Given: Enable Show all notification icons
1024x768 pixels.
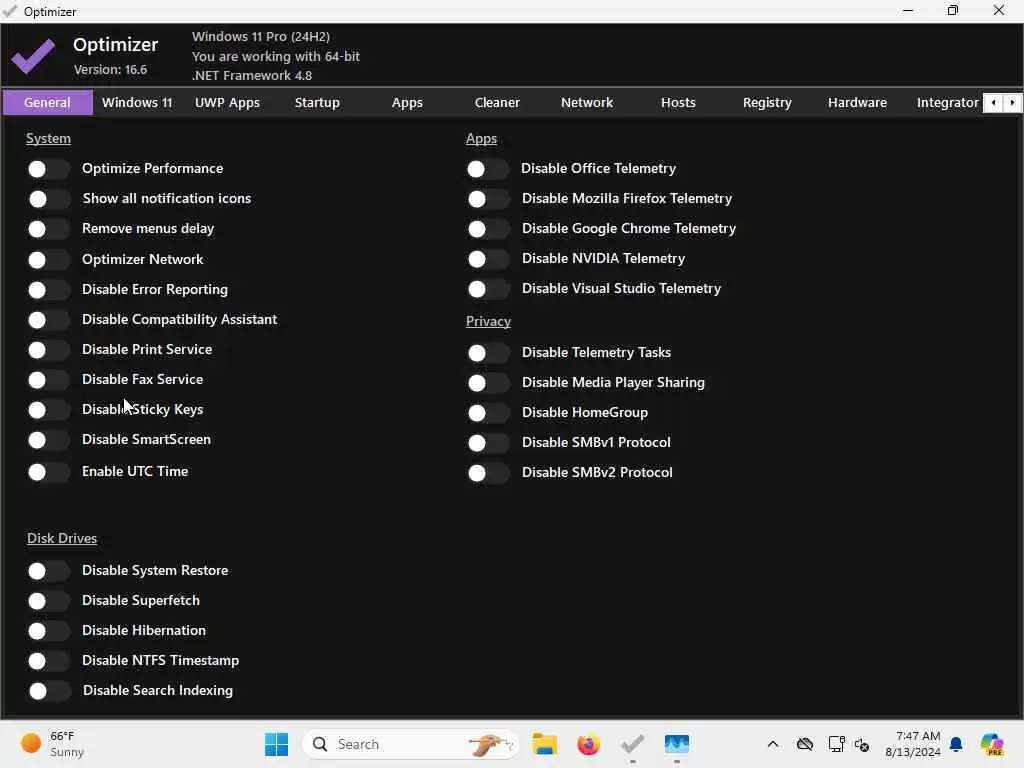Looking at the screenshot, I should (48, 199).
